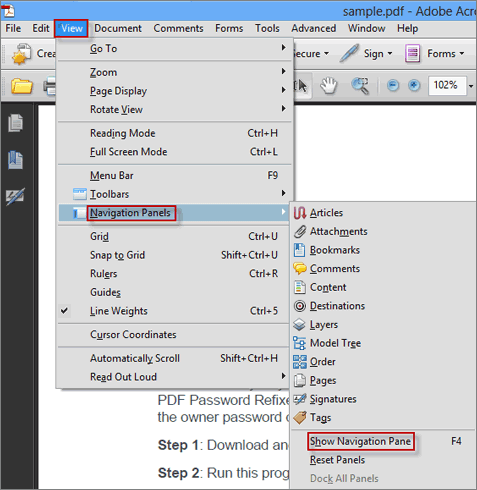Click the Signatures pen icon in submenu
477x490 pixels.
(x=299, y=399)
